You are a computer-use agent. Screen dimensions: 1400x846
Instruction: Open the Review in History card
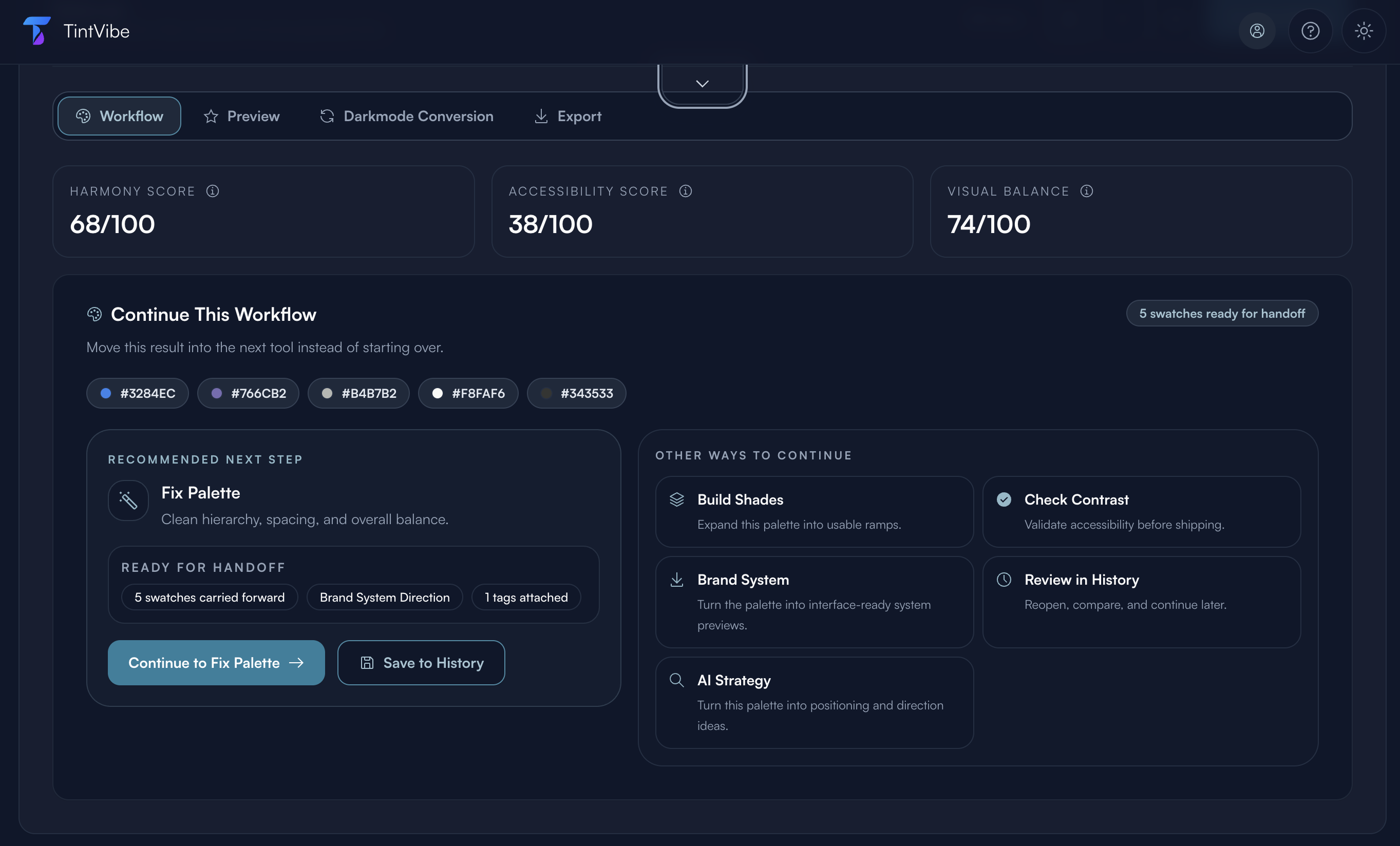coord(1142,602)
